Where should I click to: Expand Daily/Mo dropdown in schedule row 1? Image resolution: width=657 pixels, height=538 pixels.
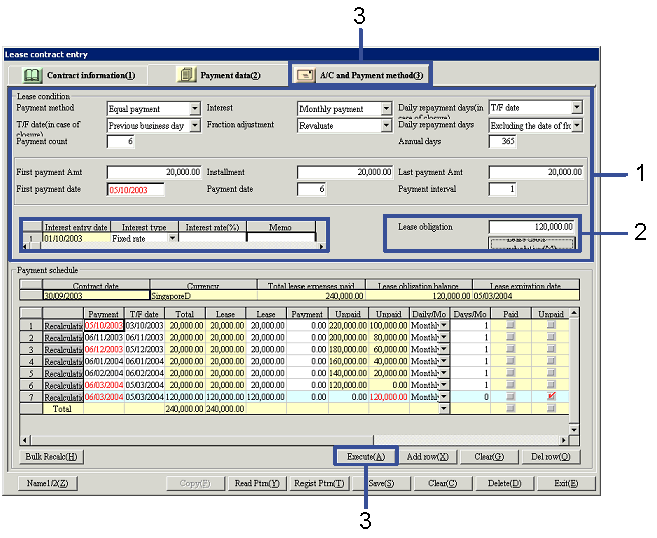[444, 326]
